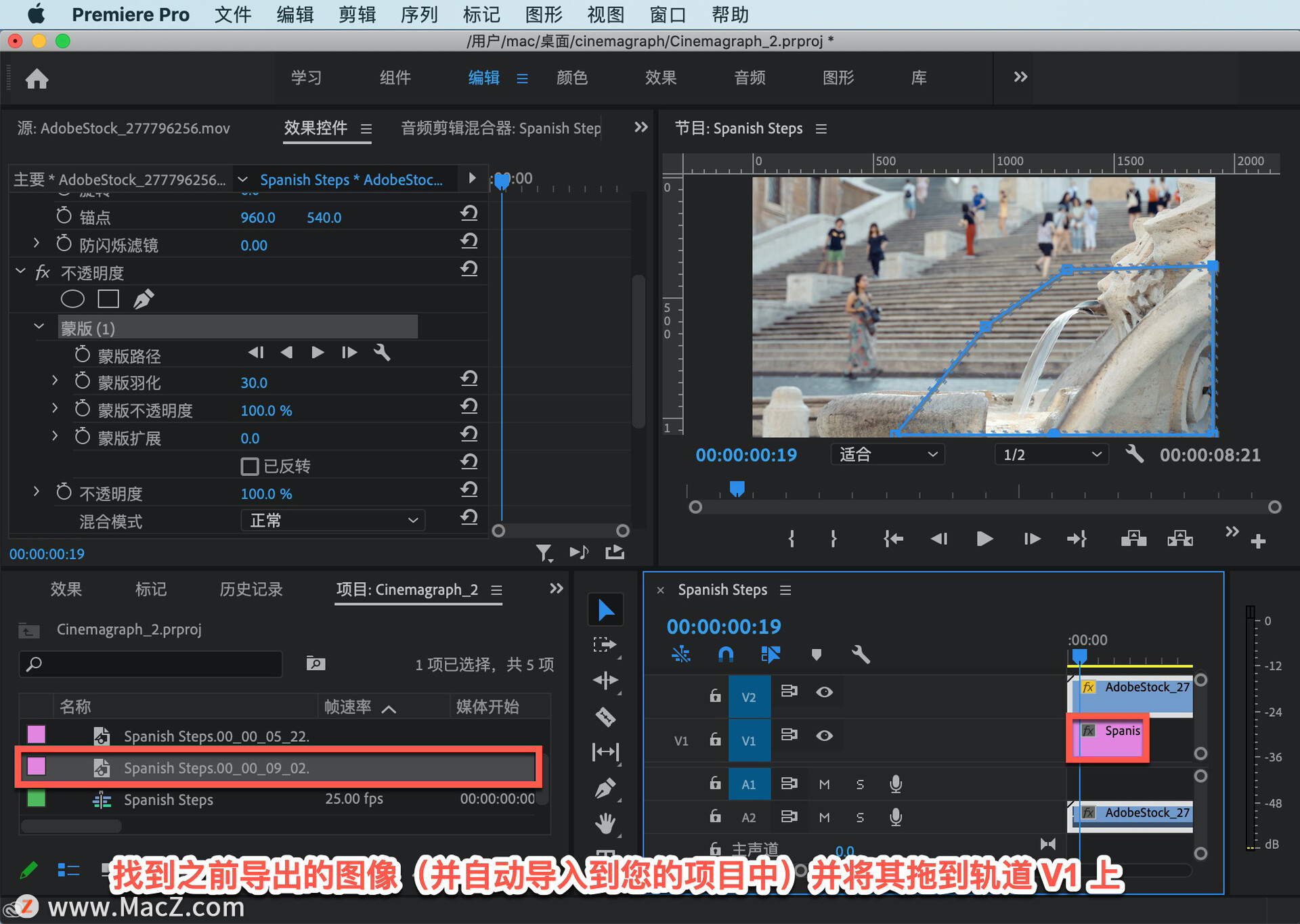
Task: Toggle Linked Selection in timeline
Action: pos(771,654)
